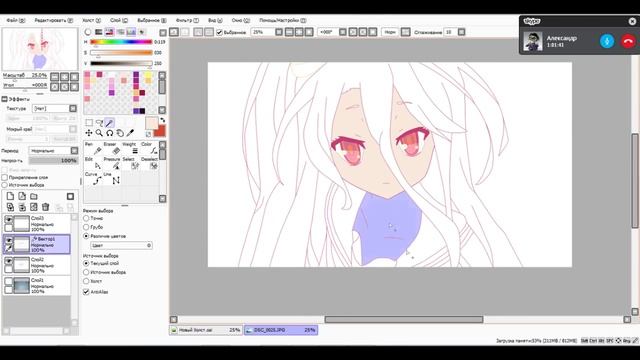
Task: Open the 25% zoom dropdown in toolbar
Action: coord(279,32)
